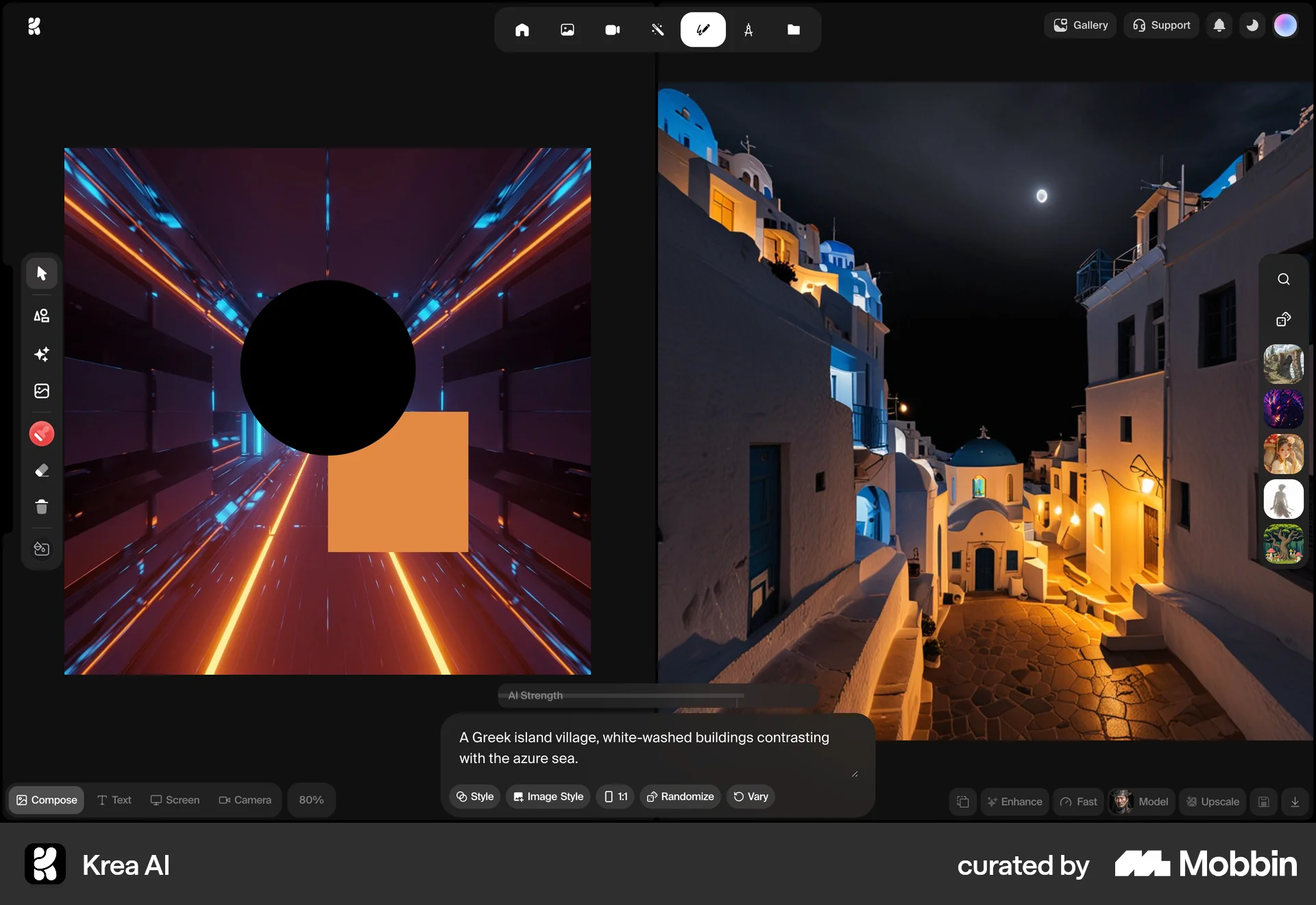
Task: Click the Delete trash icon in left toolbar
Action: tap(41, 507)
